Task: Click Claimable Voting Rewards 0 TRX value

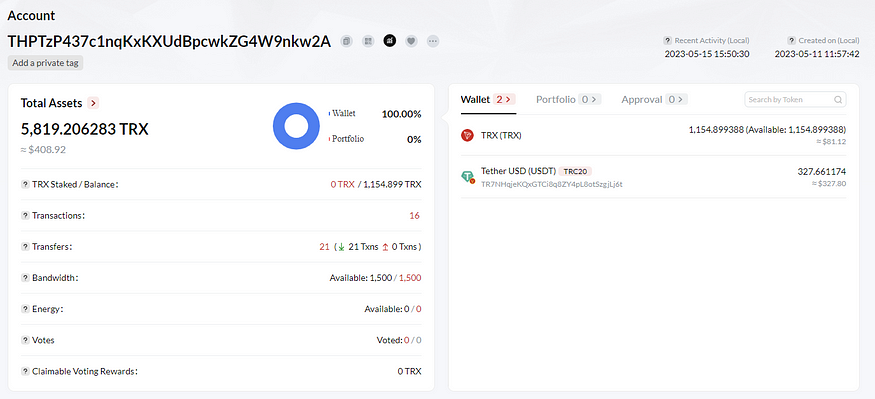Action: (x=410, y=371)
